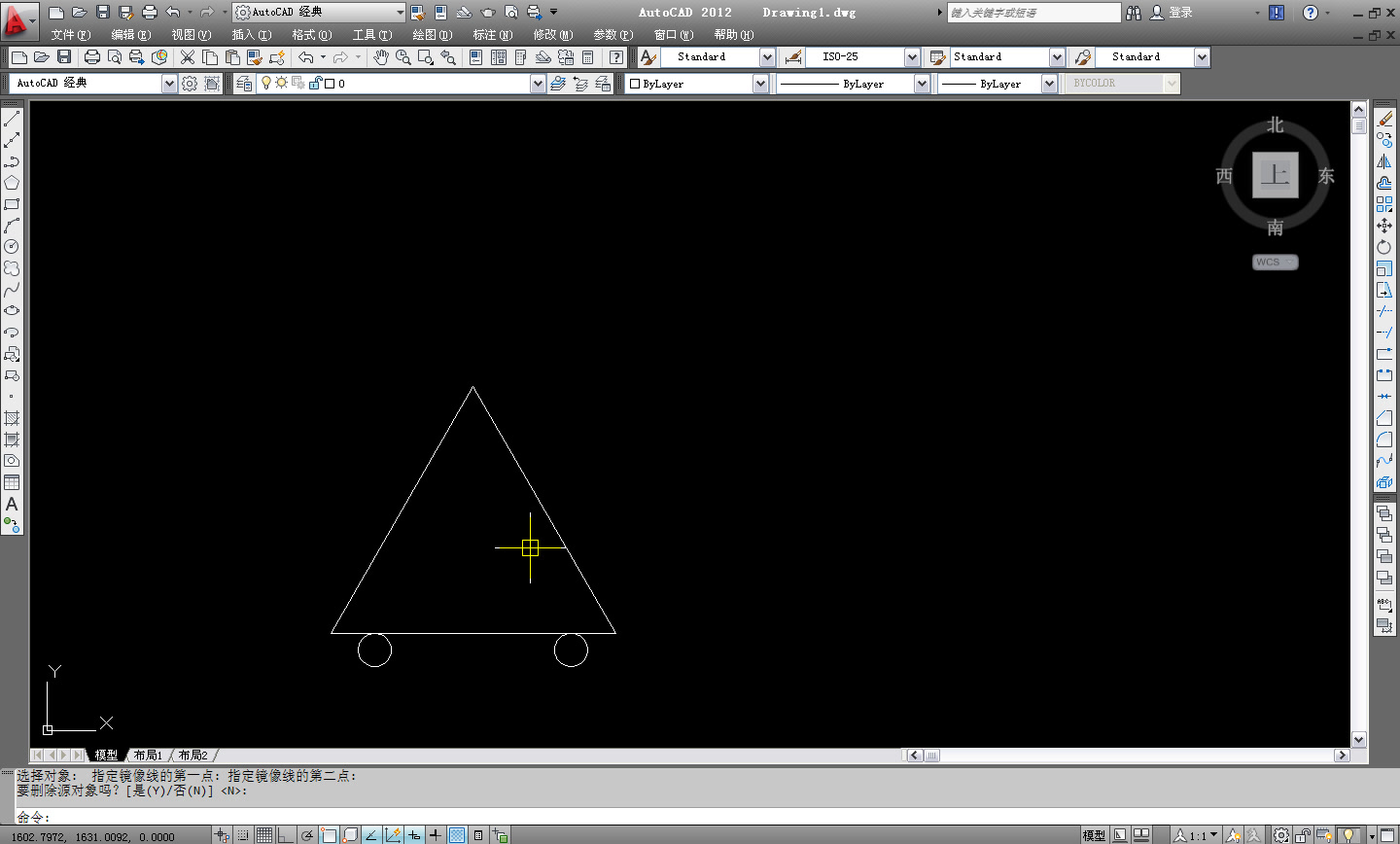Click the 登录 sign-in link
1400x844 pixels.
pos(1180,13)
